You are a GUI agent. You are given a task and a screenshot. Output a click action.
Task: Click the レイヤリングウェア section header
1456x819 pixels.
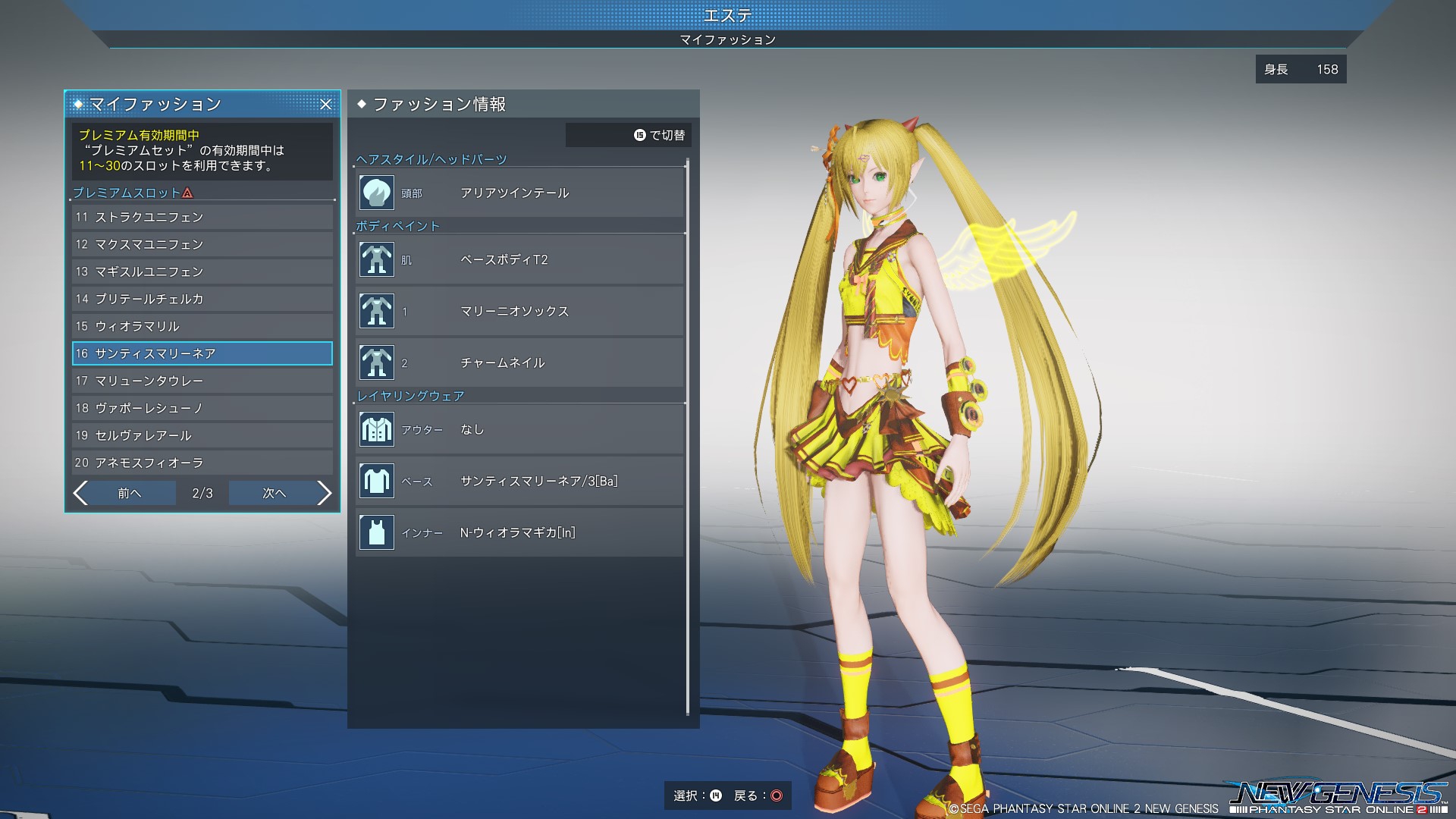pos(410,396)
